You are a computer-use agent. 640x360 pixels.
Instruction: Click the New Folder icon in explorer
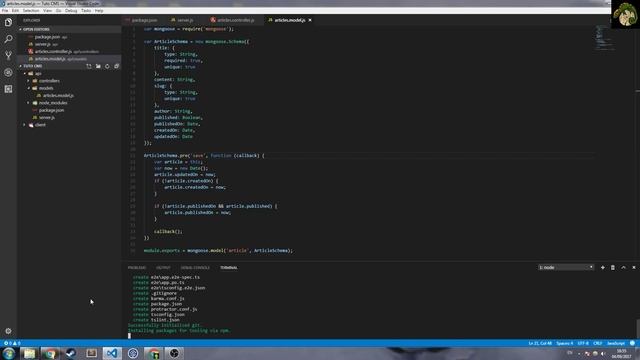98,66
